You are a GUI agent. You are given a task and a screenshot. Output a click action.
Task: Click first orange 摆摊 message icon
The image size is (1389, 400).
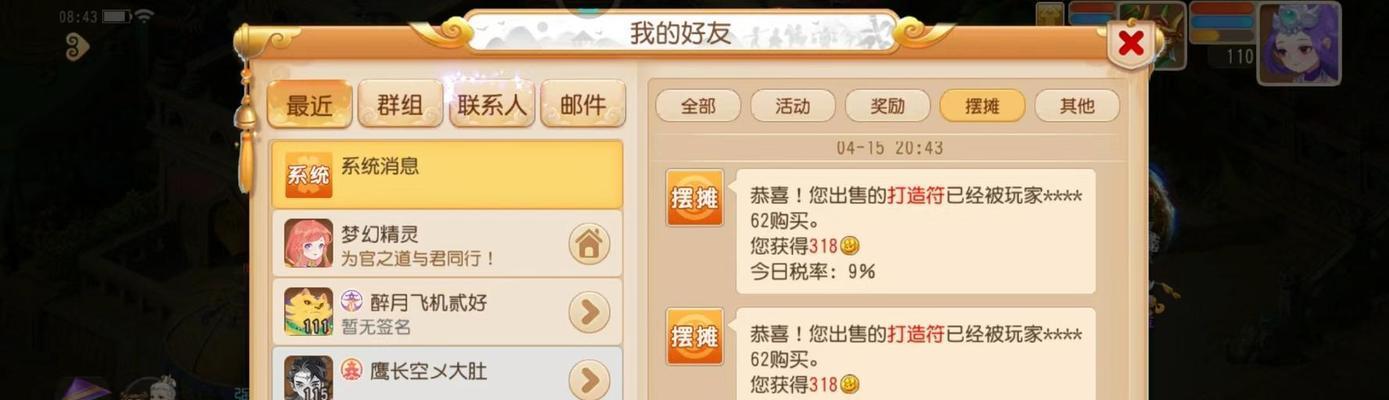[x=695, y=198]
